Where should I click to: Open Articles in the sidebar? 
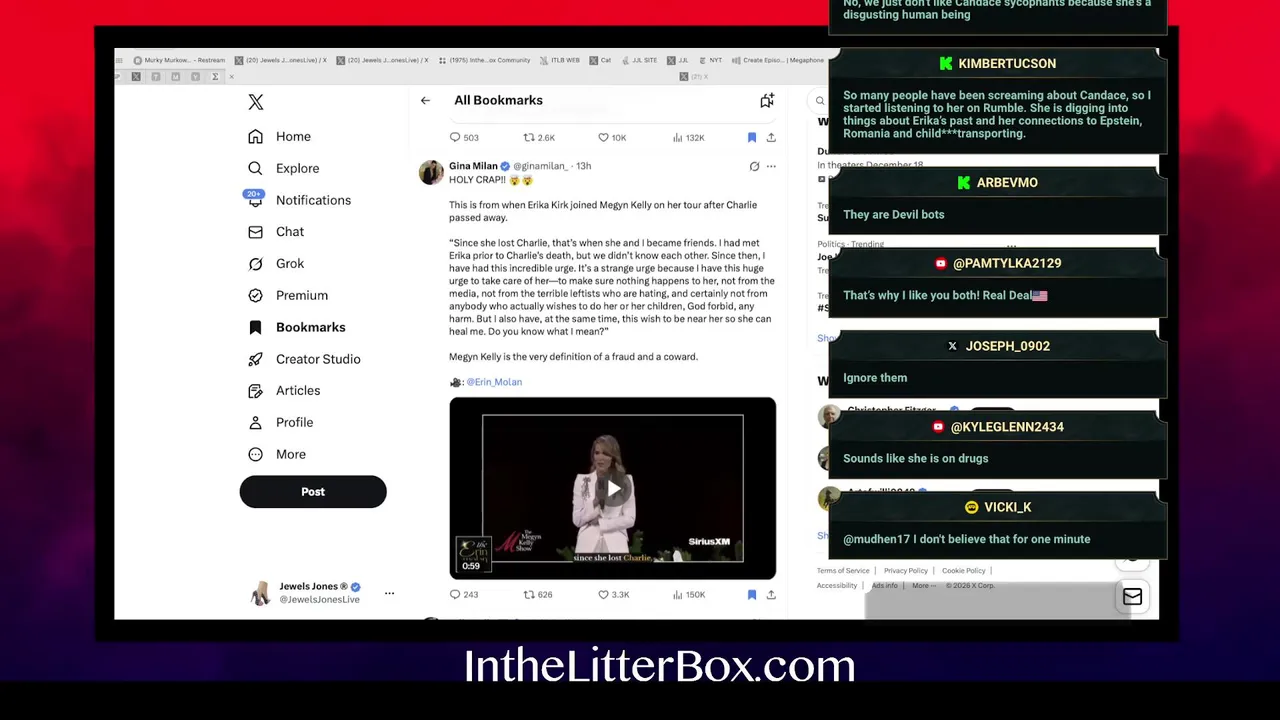(x=284, y=390)
